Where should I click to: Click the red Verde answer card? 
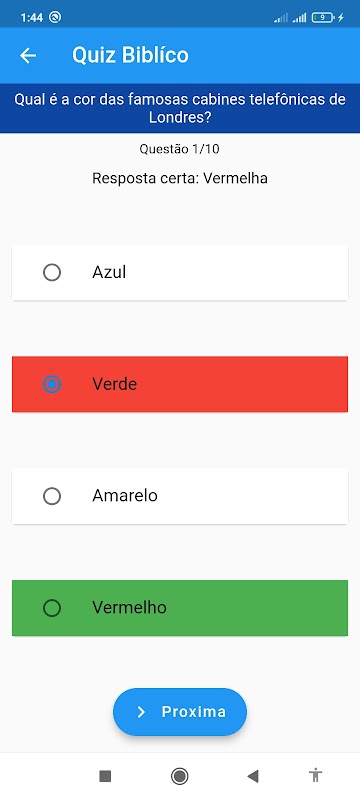click(x=180, y=384)
